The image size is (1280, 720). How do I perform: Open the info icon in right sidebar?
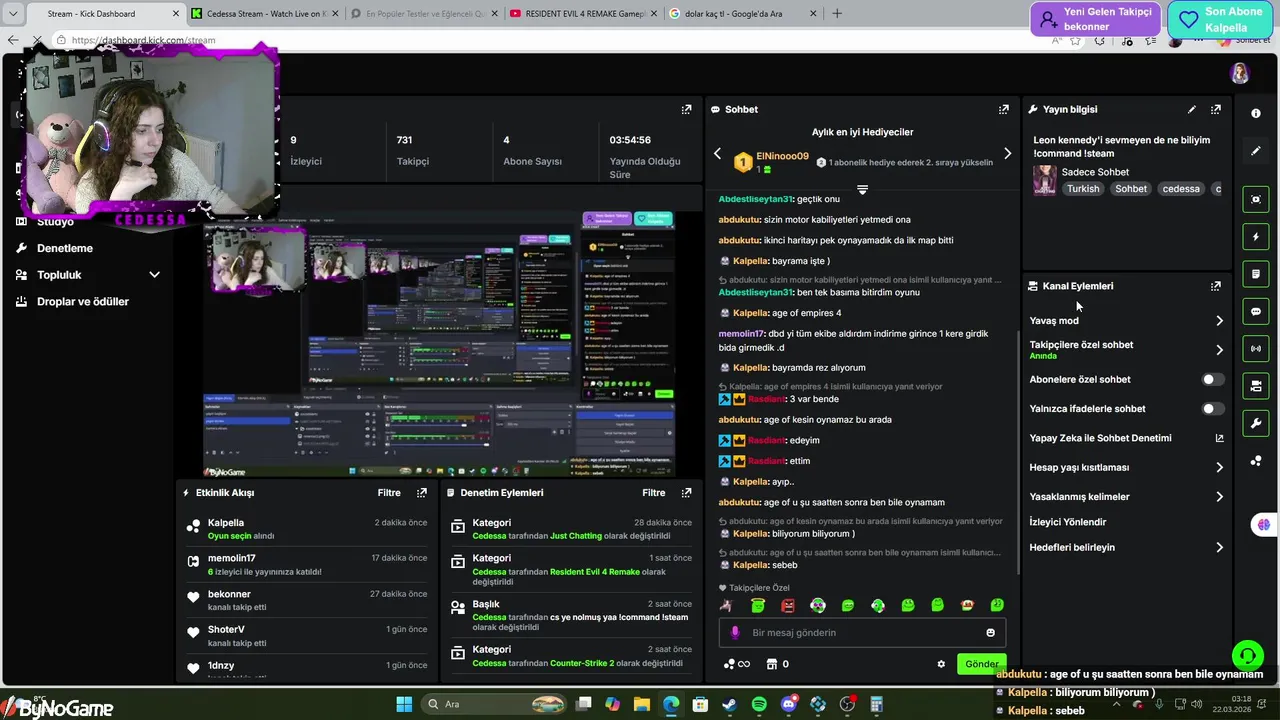(1256, 114)
